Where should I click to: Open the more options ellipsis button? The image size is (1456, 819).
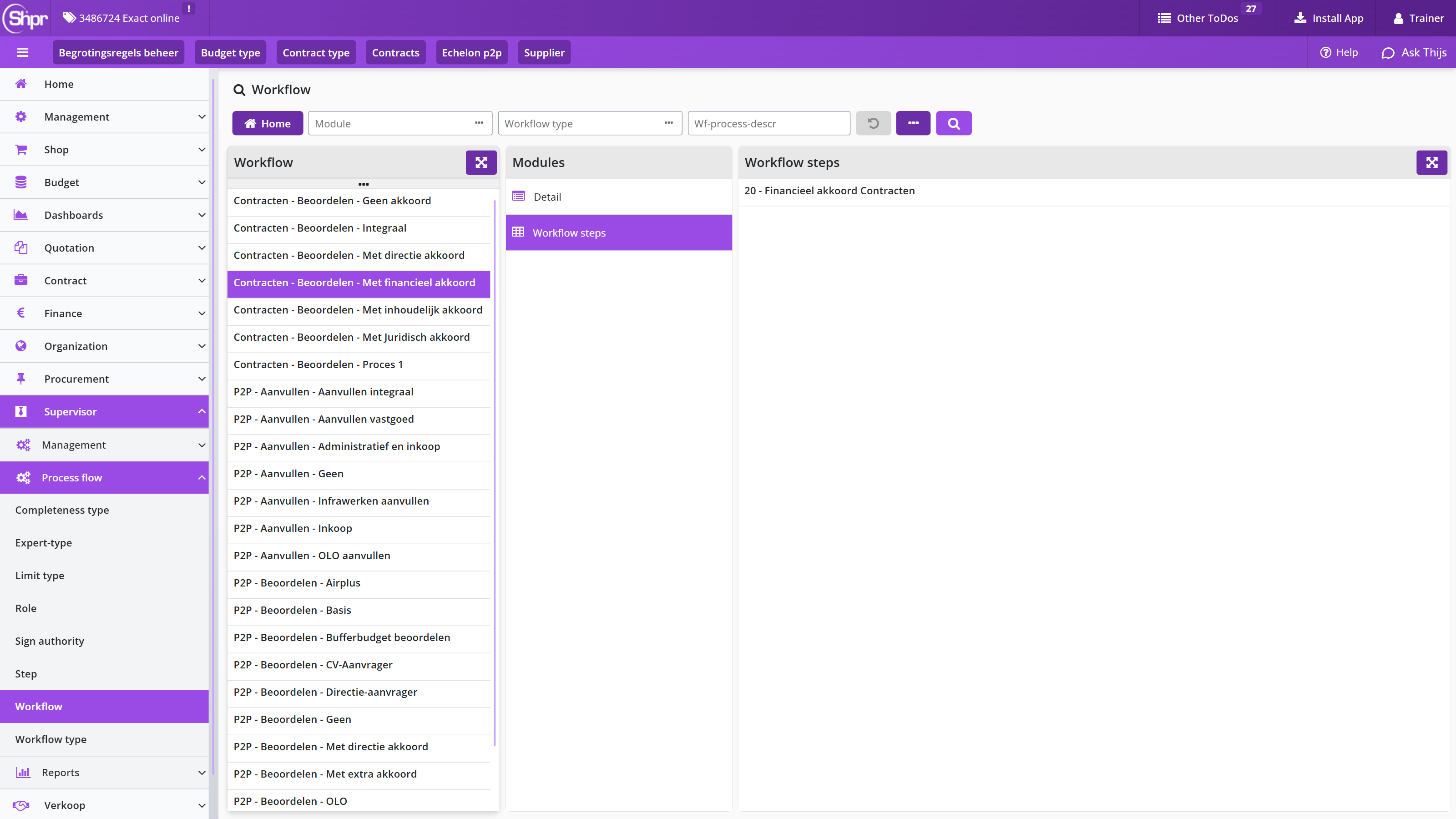(x=913, y=123)
